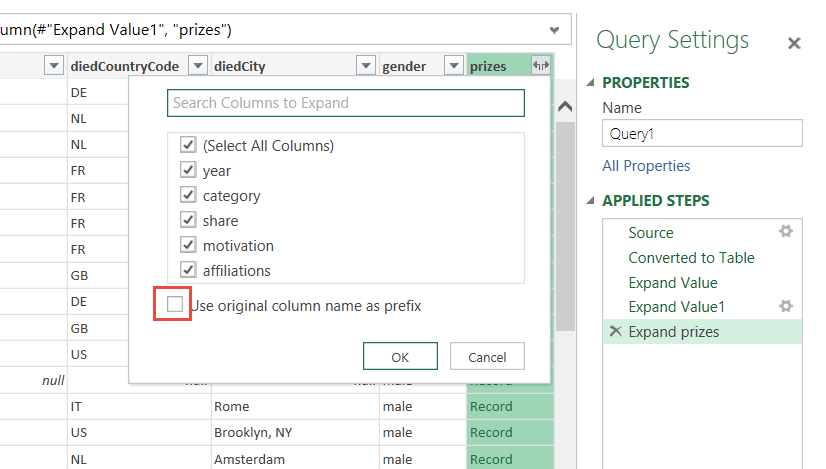
Task: Toggle the motivation column checkbox
Action: [x=187, y=245]
